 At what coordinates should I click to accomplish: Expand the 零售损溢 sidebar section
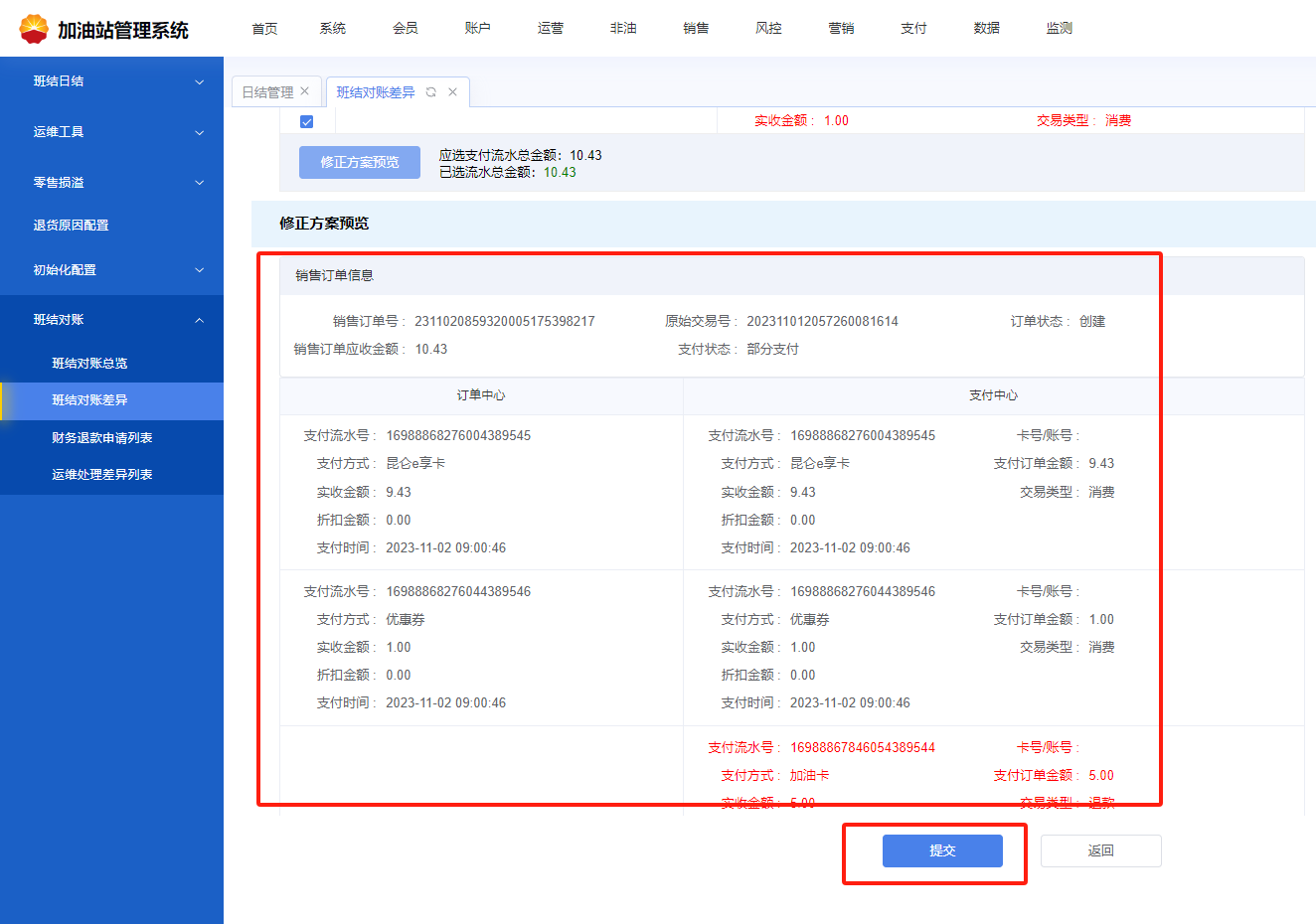pyautogui.click(x=111, y=183)
